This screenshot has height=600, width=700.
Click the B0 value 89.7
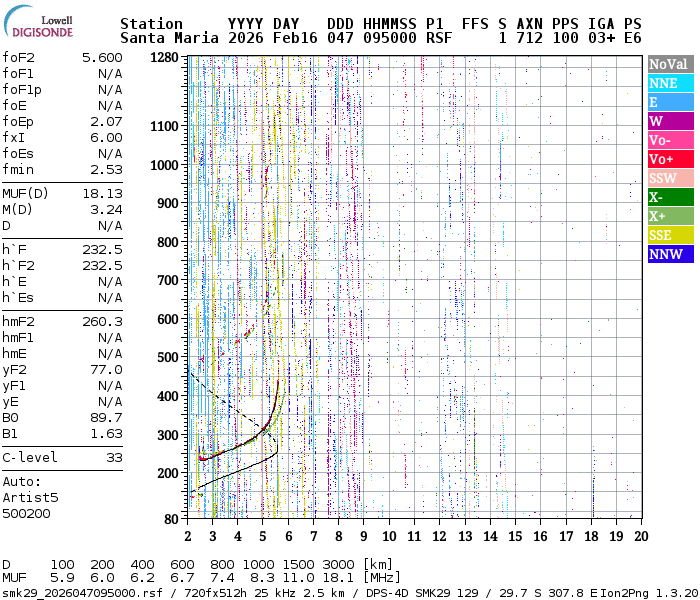[106, 417]
